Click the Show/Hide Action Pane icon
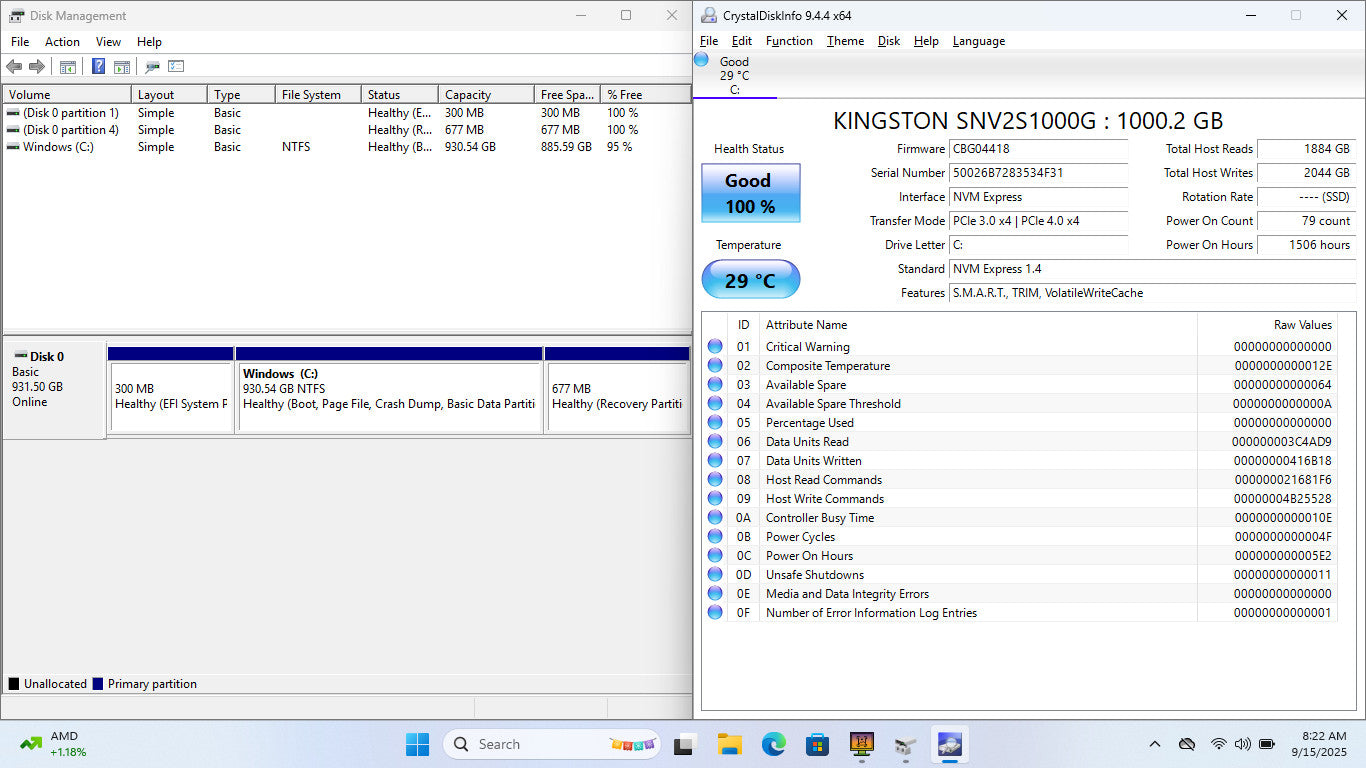The width and height of the screenshot is (1366, 768). pyautogui.click(x=122, y=67)
